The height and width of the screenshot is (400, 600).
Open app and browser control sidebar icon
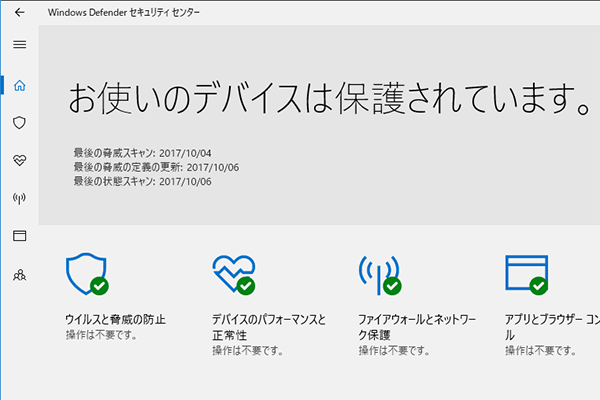click(20, 235)
